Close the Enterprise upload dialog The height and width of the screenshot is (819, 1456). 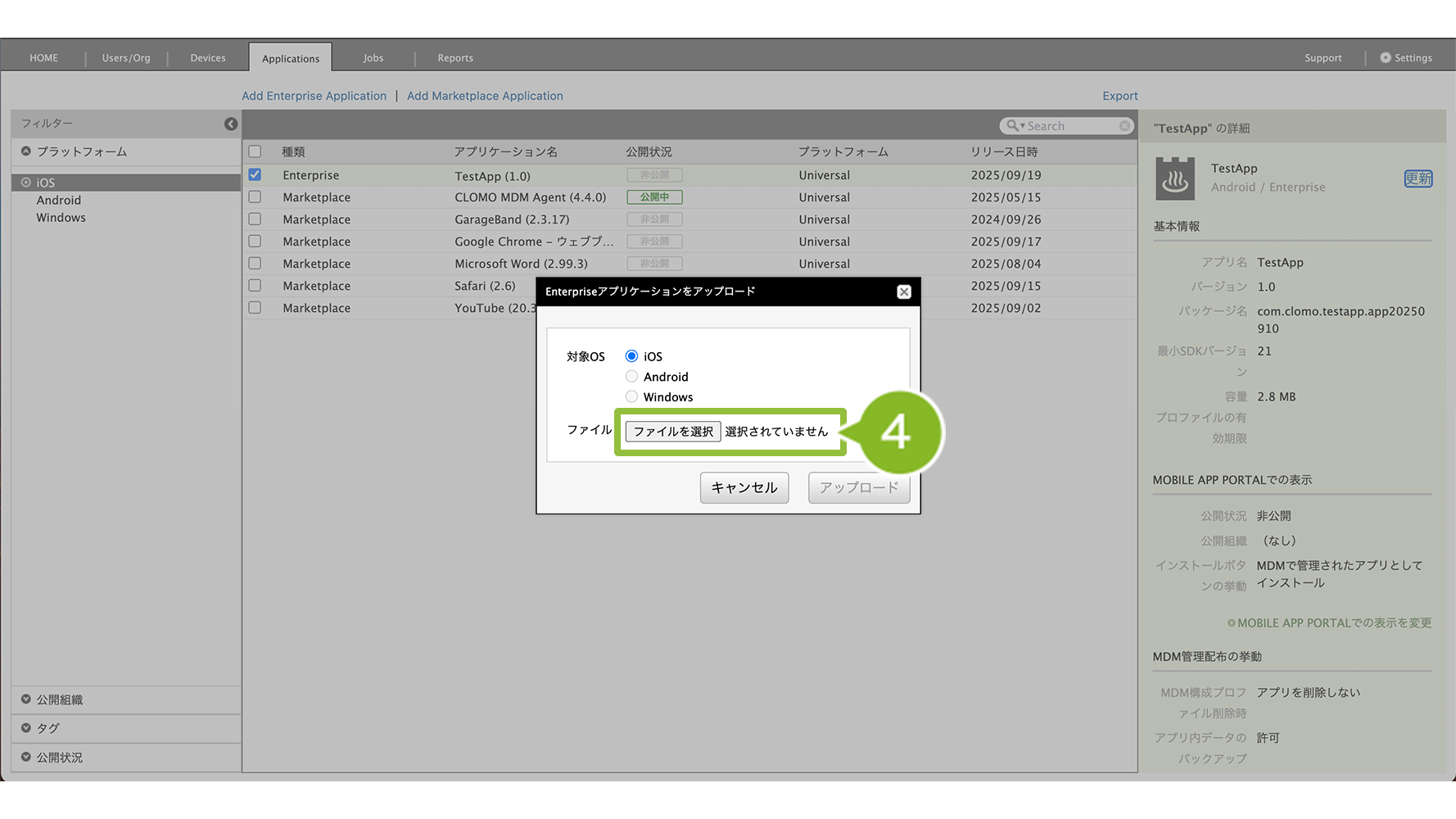tap(903, 292)
